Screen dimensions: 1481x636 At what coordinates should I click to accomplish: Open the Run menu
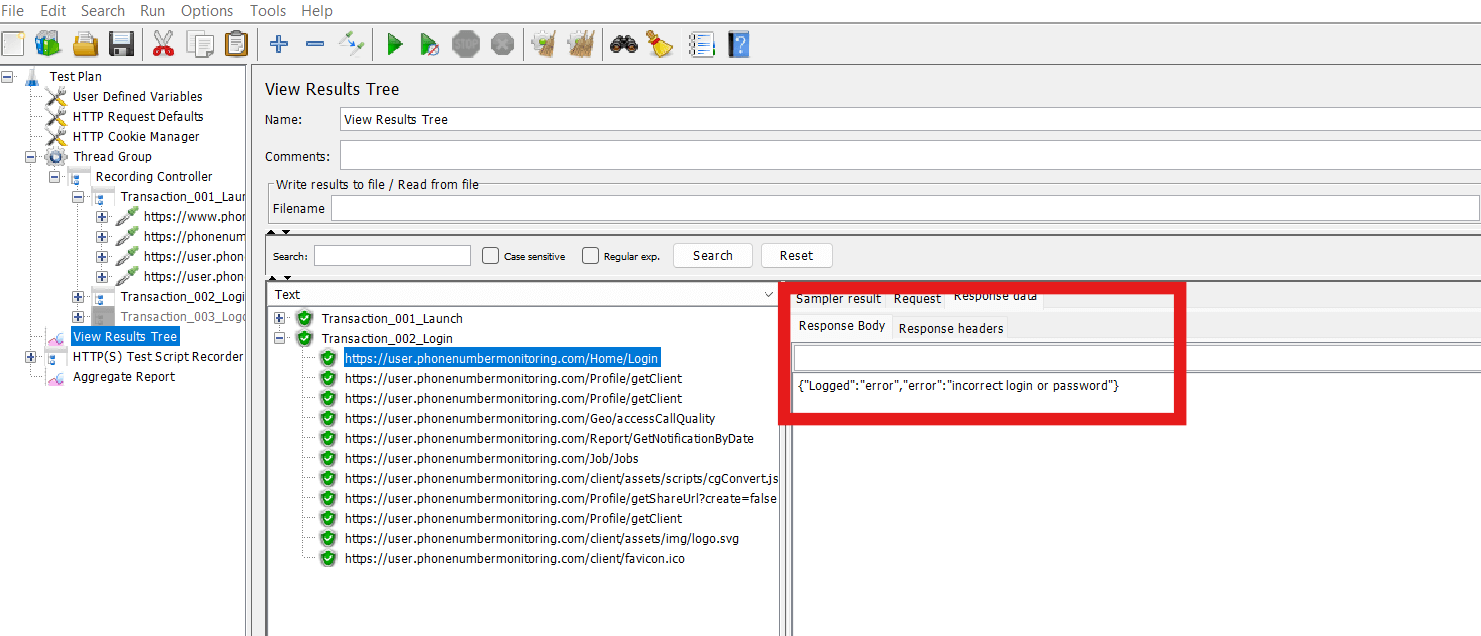point(153,11)
